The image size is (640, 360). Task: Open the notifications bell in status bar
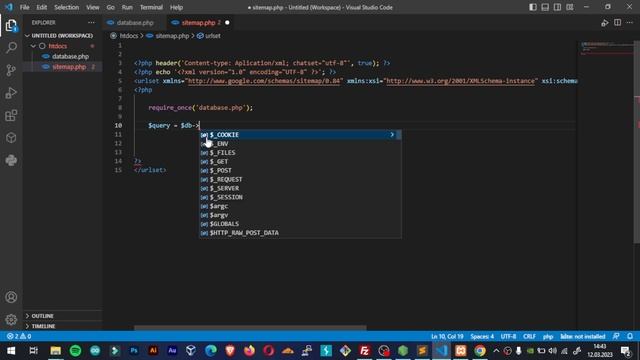click(x=630, y=336)
